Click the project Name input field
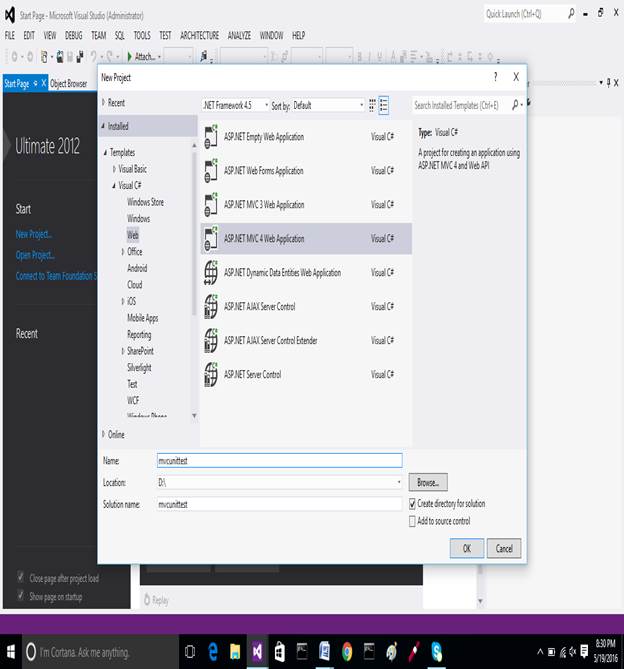This screenshot has width=624, height=669. [279, 461]
